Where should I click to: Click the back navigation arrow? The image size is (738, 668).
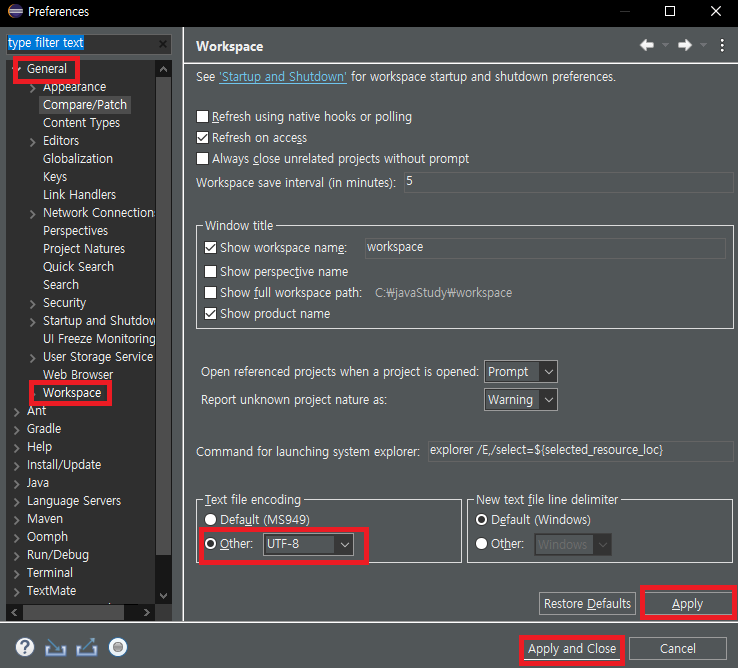[647, 45]
